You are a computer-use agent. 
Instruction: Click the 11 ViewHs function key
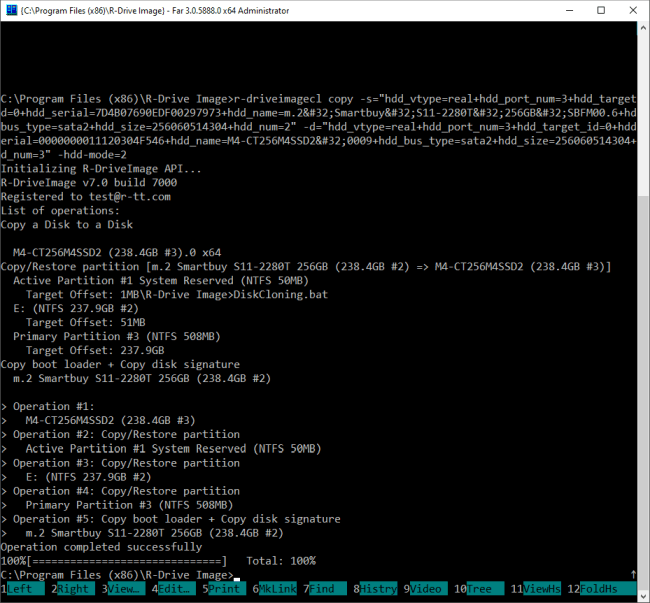tap(536, 588)
